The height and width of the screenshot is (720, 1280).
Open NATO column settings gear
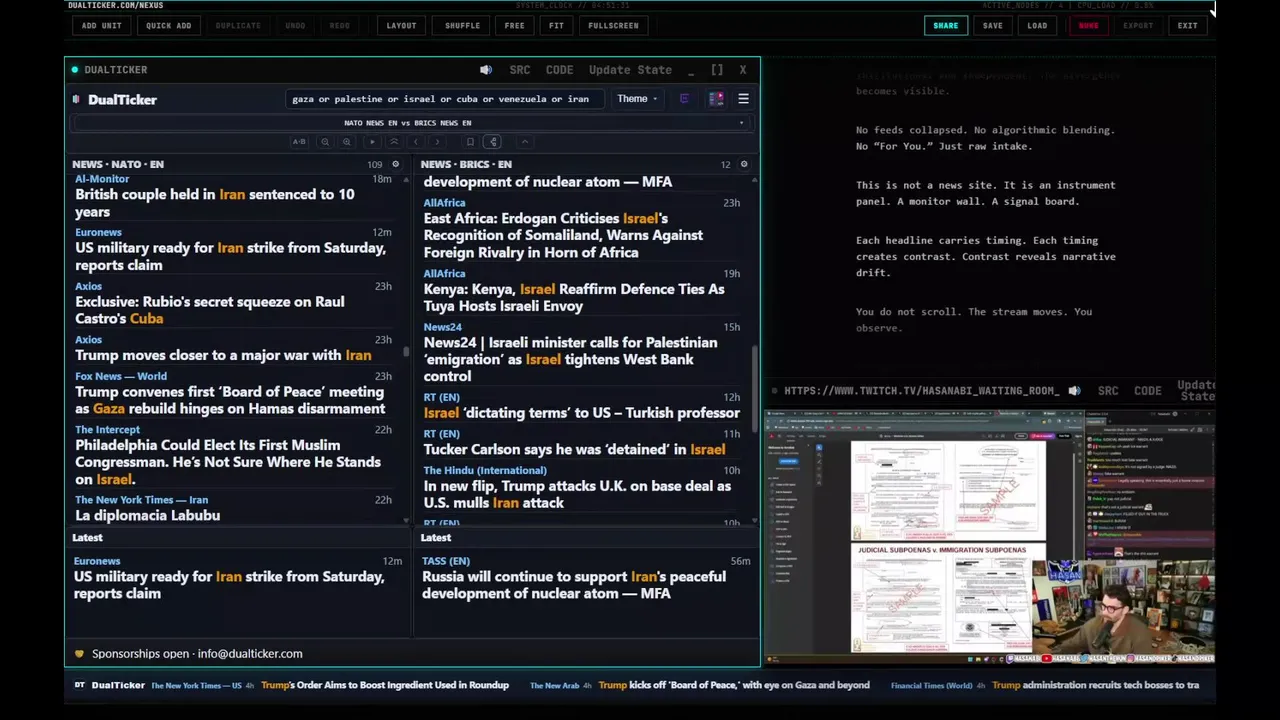[395, 164]
